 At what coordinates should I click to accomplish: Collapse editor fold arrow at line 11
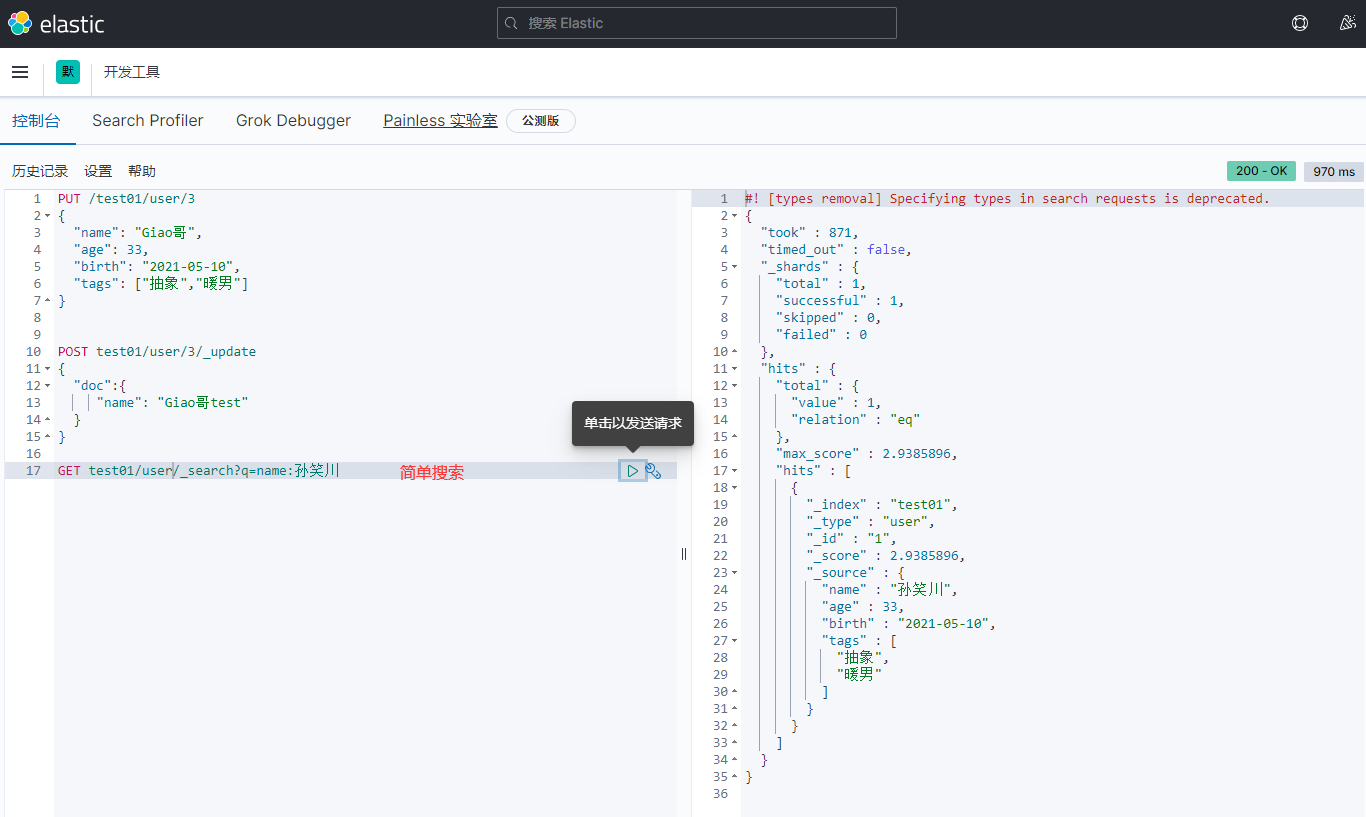coord(47,369)
